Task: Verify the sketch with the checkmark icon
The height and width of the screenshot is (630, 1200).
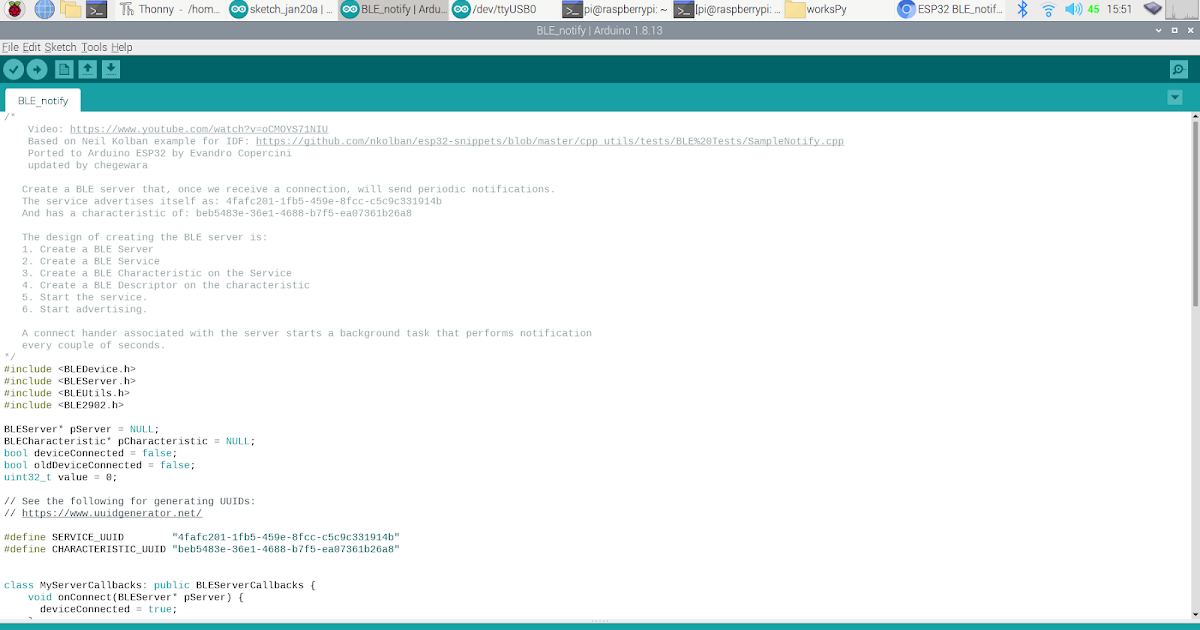Action: point(13,69)
